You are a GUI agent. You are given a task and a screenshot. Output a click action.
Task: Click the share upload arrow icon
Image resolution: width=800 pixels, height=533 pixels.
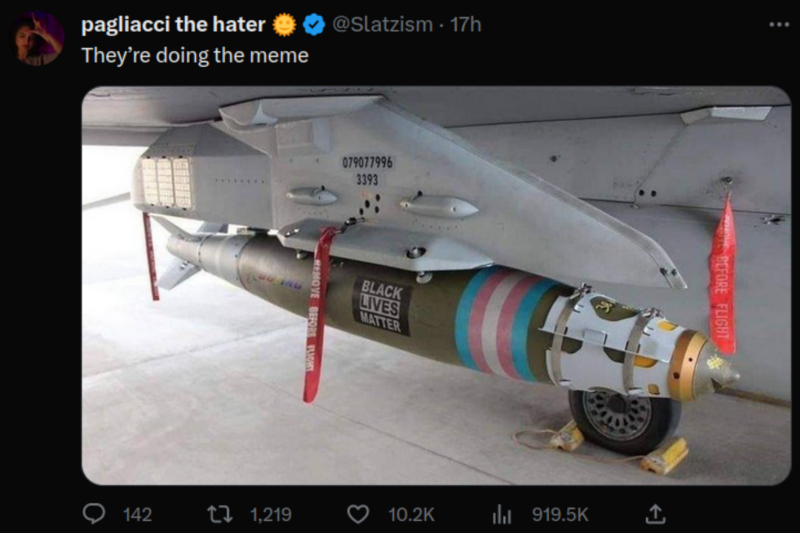(655, 514)
